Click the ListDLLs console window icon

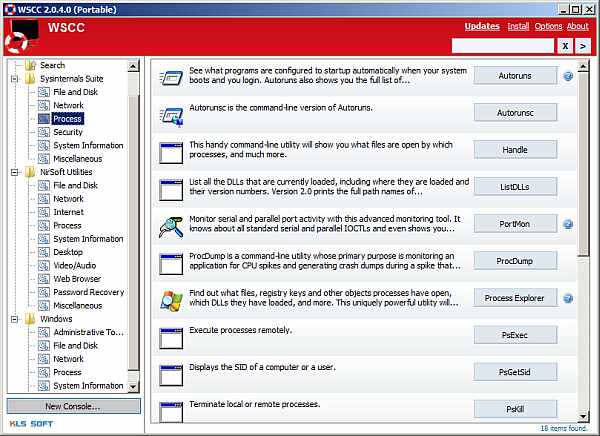(171, 190)
